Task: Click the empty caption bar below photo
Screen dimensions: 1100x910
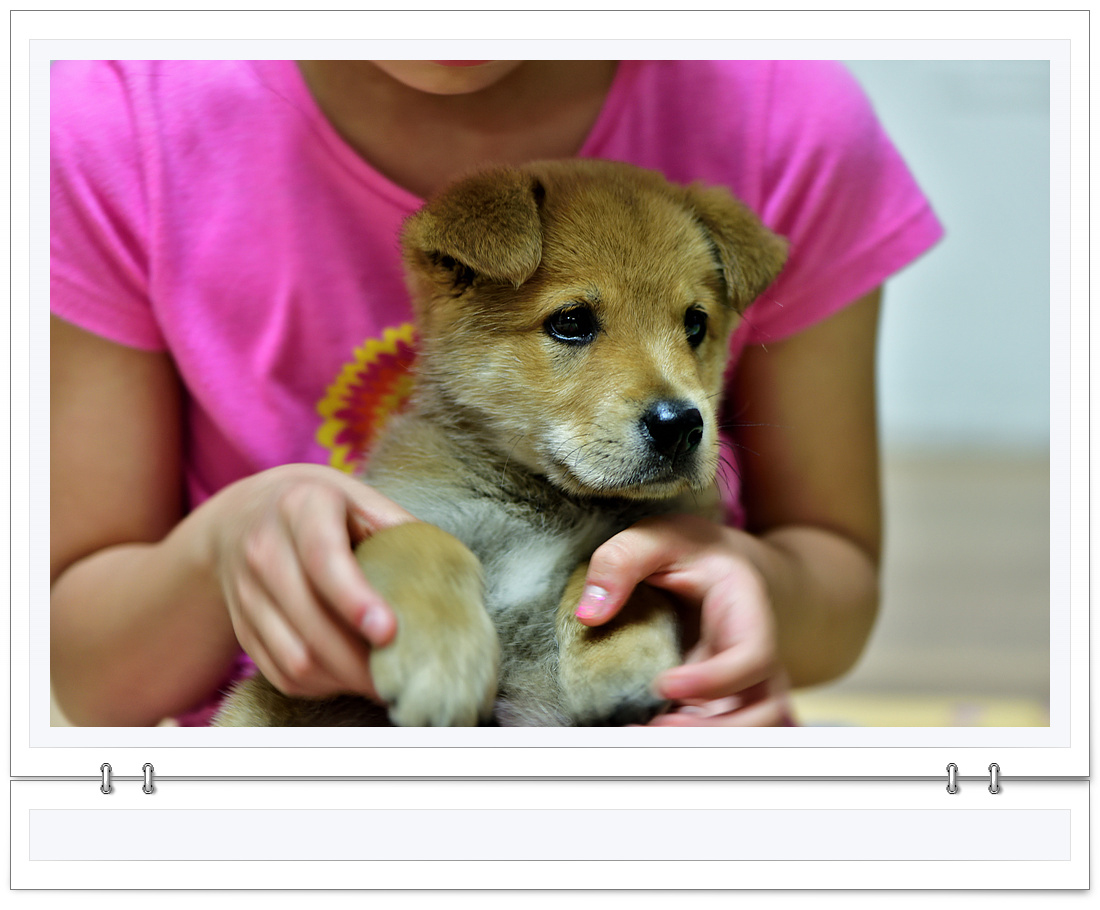Action: point(550,835)
